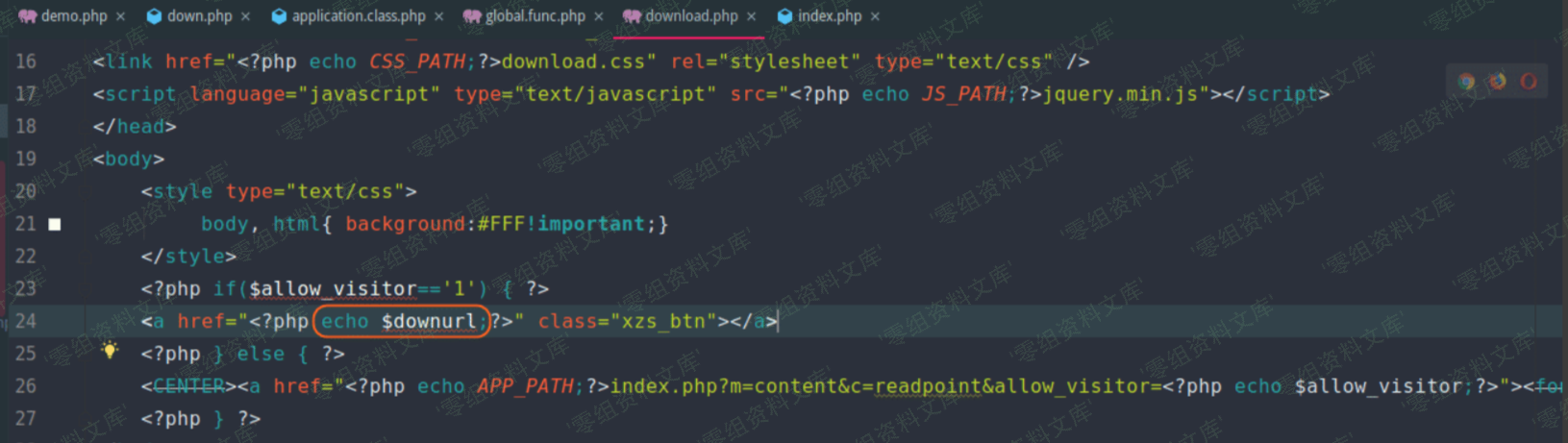Screen dimensions: 1568x443
Task: Close the download.php tab
Action: point(752,16)
